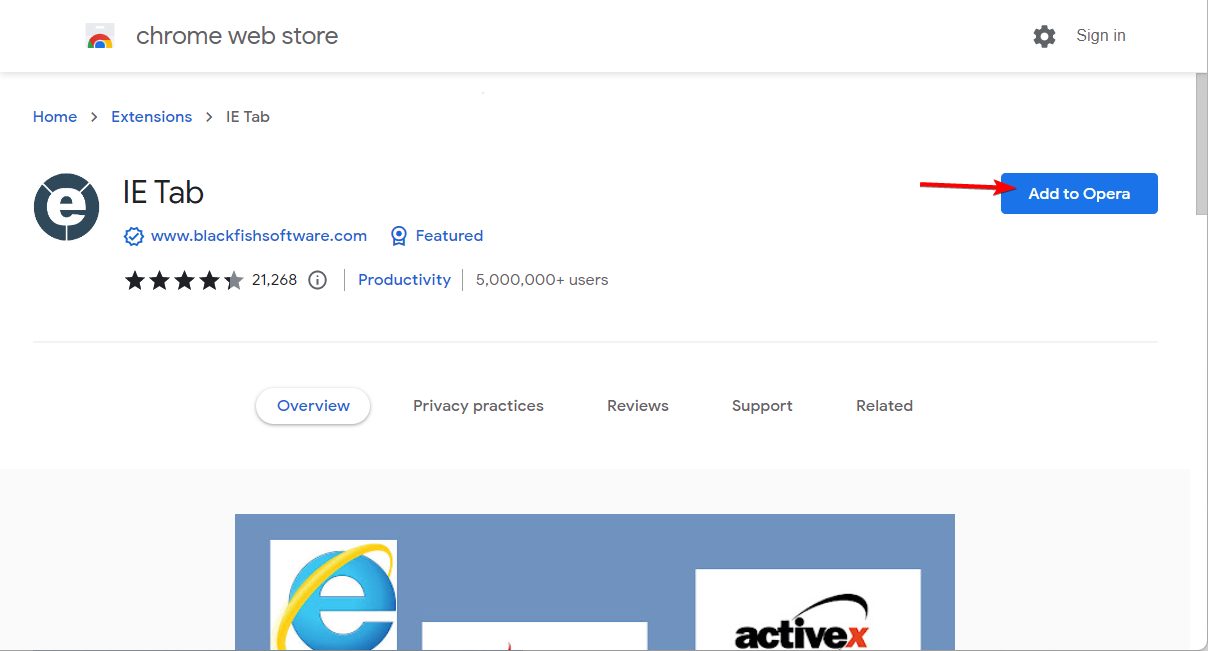1208x651 pixels.
Task: Open settings via the gear icon
Action: pyautogui.click(x=1044, y=37)
